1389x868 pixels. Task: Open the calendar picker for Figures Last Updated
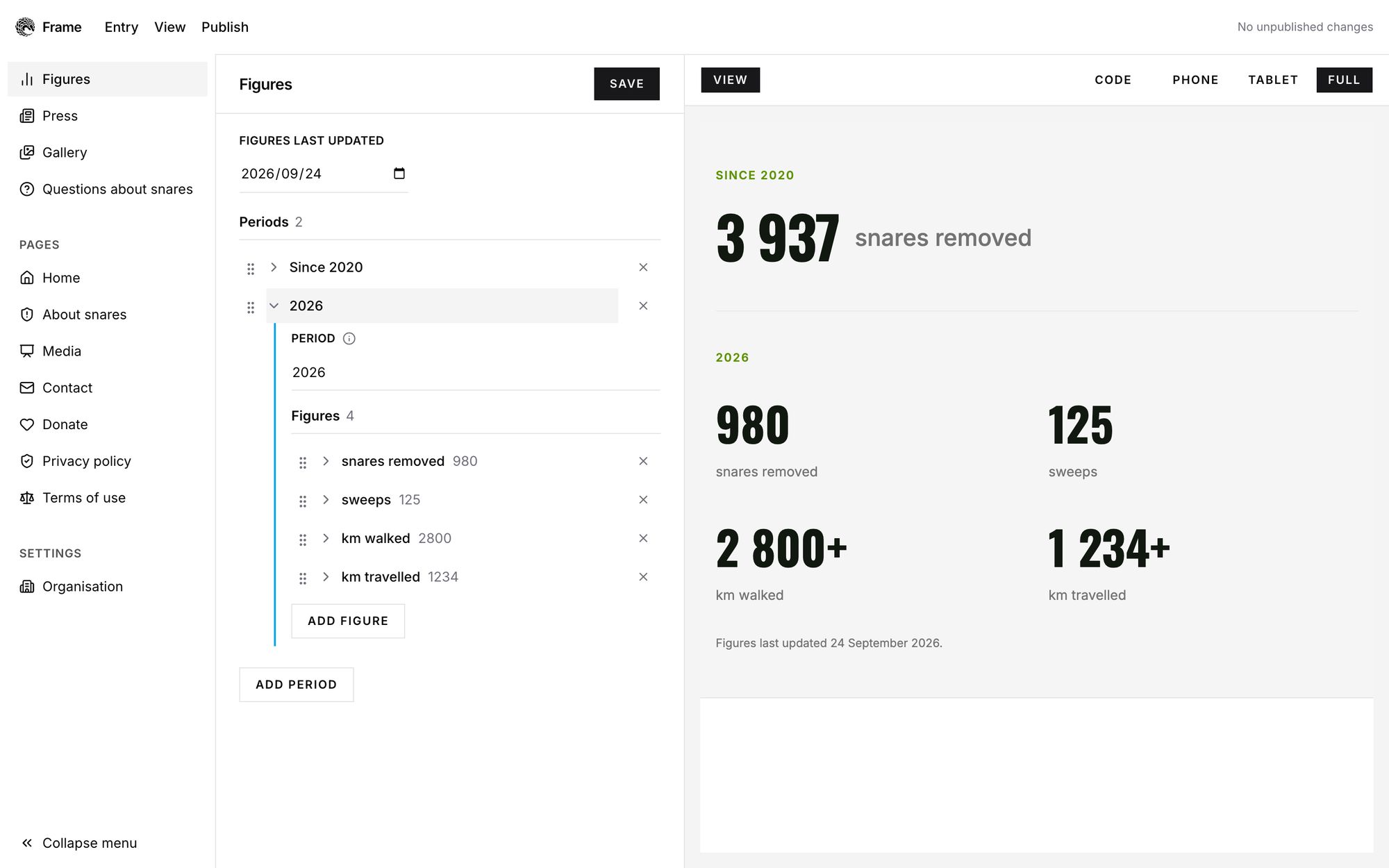click(x=399, y=174)
